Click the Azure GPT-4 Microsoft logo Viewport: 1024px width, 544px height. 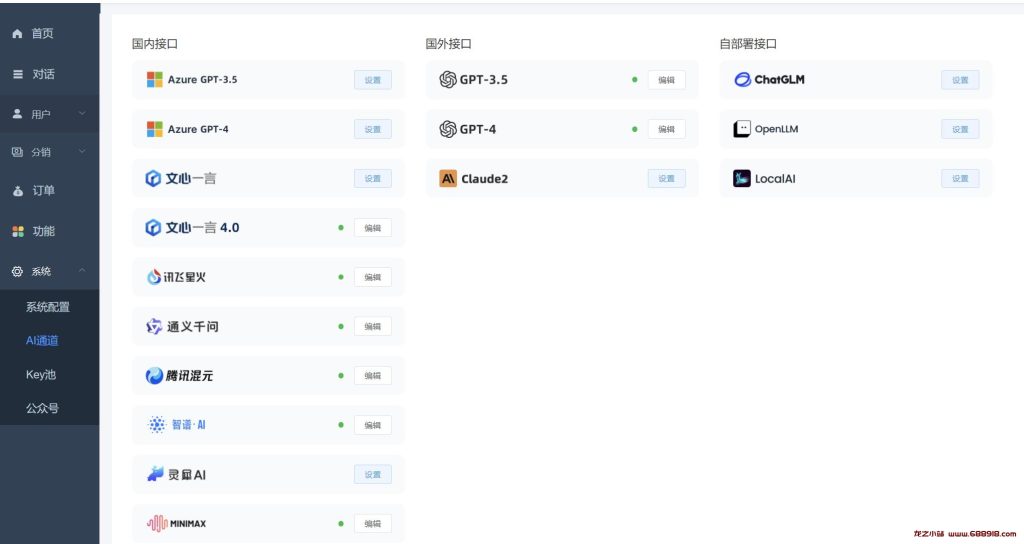tap(155, 129)
